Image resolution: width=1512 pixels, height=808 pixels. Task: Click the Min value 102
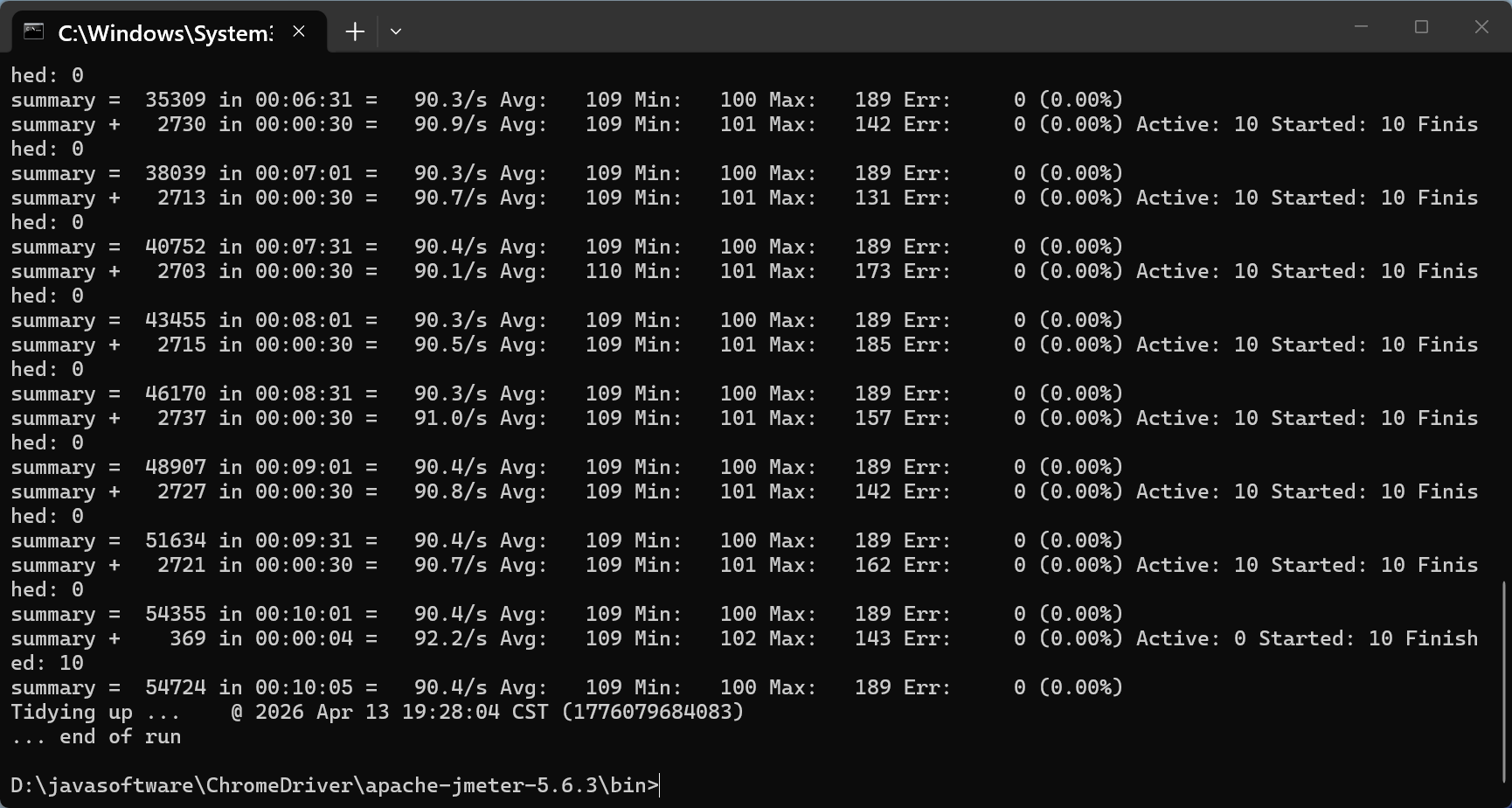click(739, 638)
